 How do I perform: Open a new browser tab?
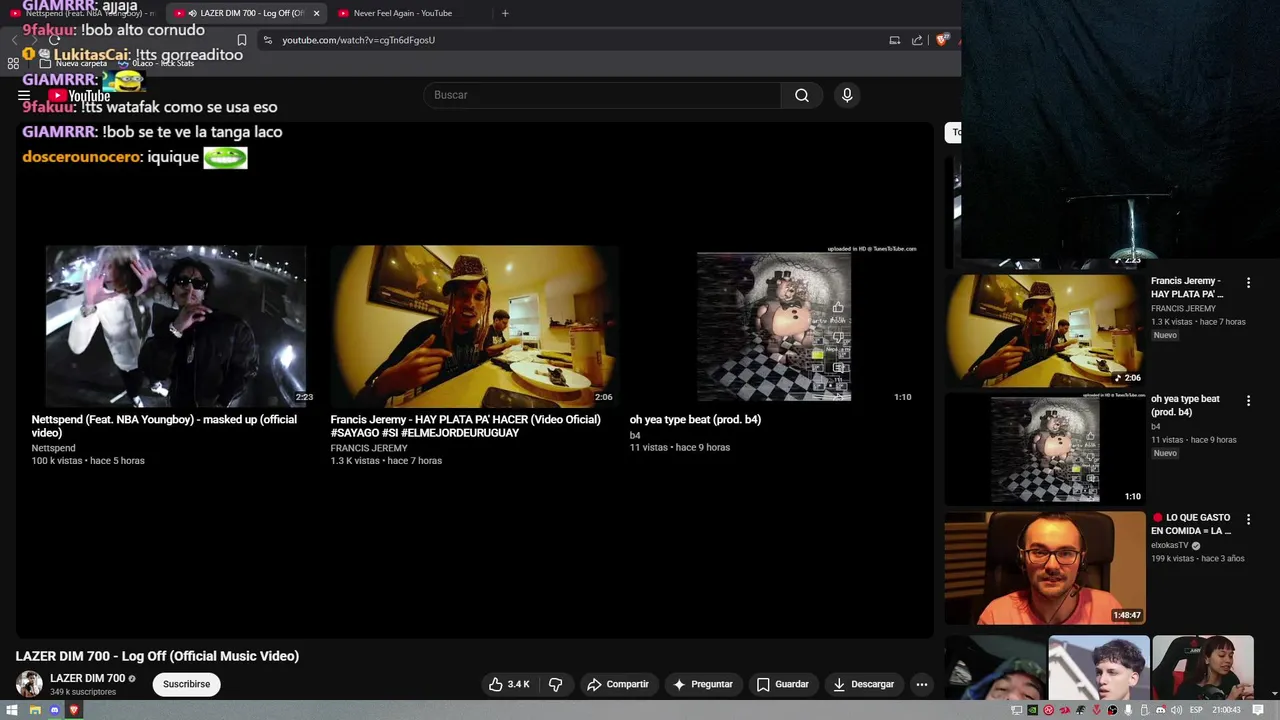click(x=505, y=13)
